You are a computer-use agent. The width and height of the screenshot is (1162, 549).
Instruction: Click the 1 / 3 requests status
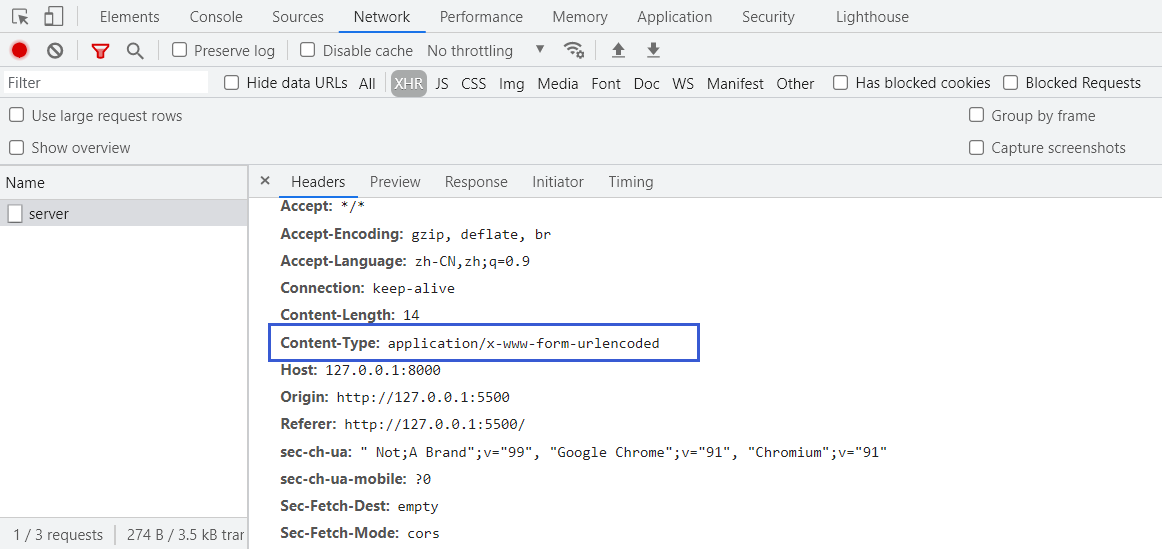coord(58,534)
